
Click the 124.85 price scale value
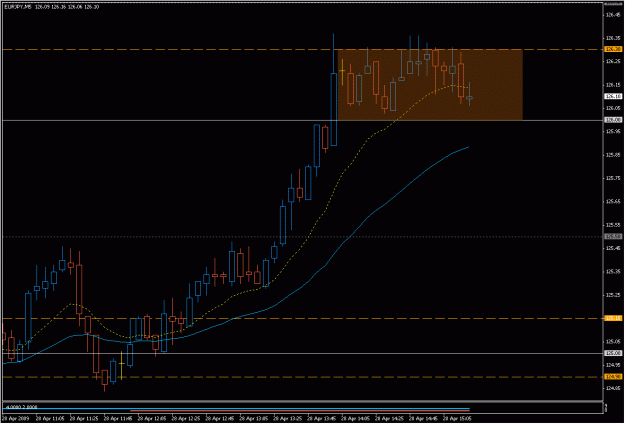[x=614, y=389]
